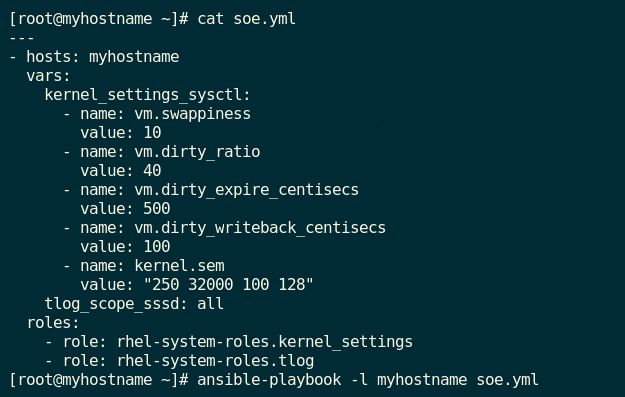Click the 'roles:' keyword
The height and width of the screenshot is (397, 625).
(x=53, y=322)
